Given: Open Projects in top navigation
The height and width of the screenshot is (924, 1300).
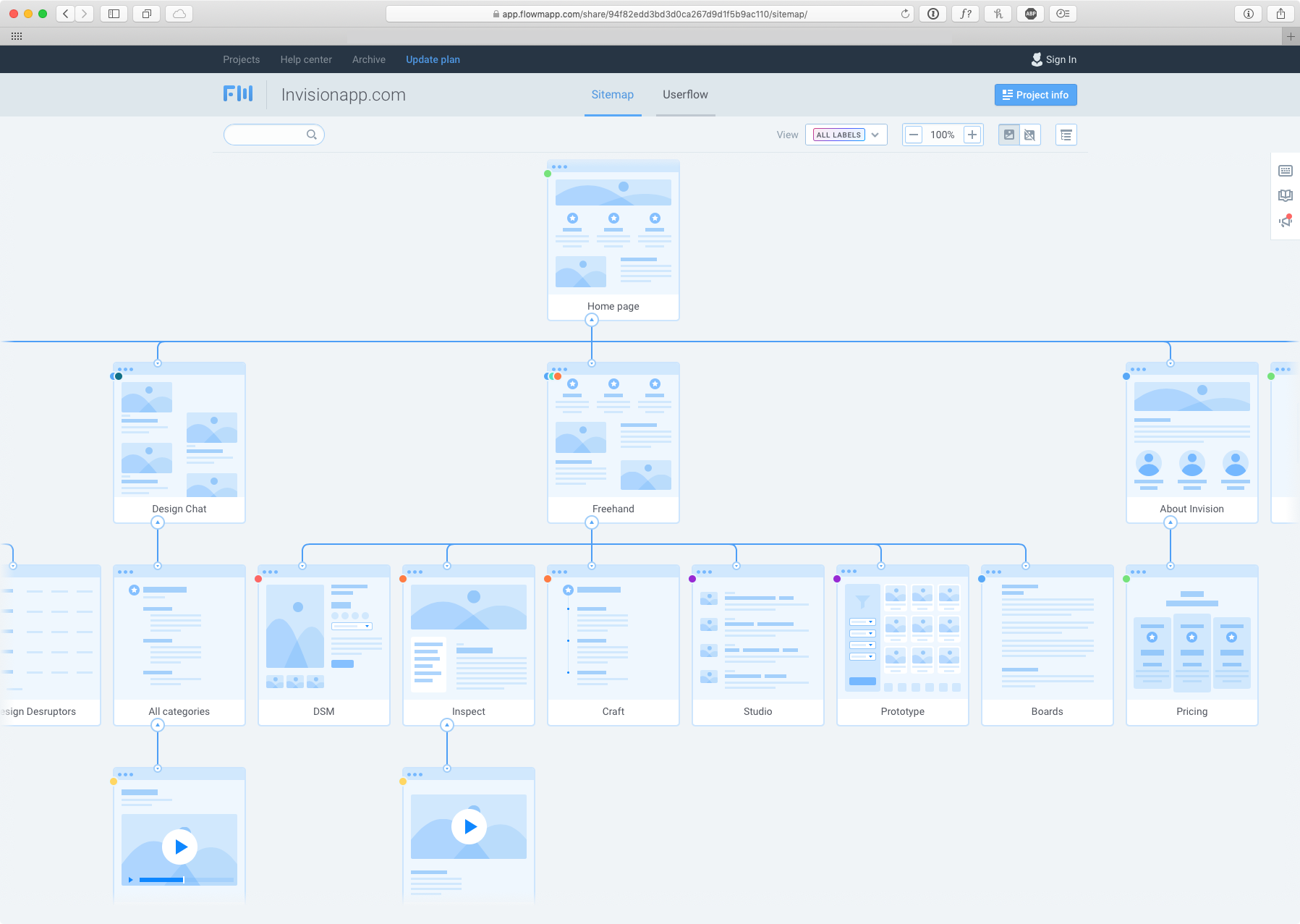Looking at the screenshot, I should click(242, 59).
